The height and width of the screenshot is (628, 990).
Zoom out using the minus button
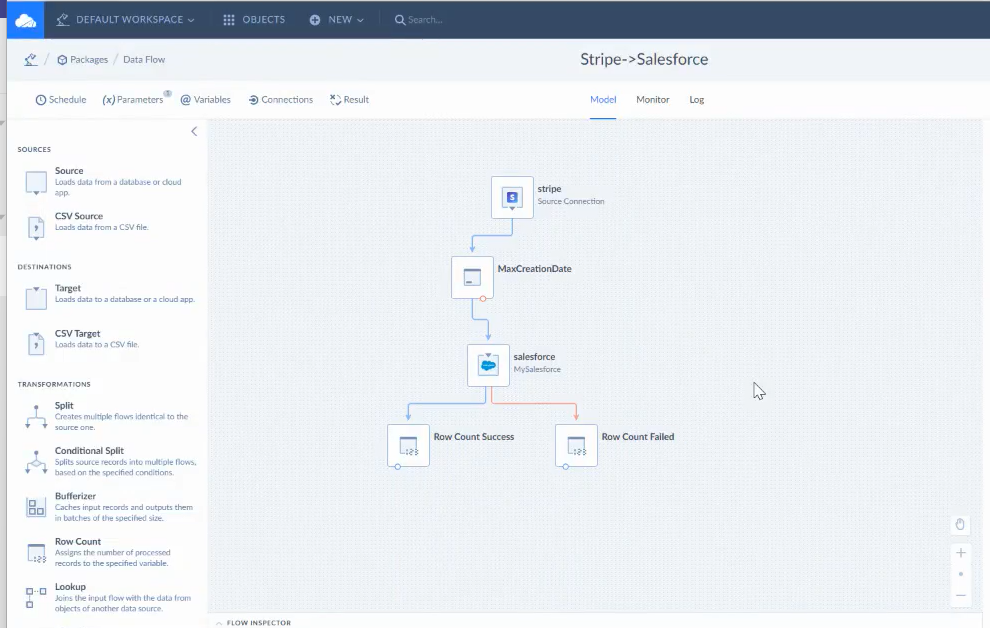(x=960, y=596)
